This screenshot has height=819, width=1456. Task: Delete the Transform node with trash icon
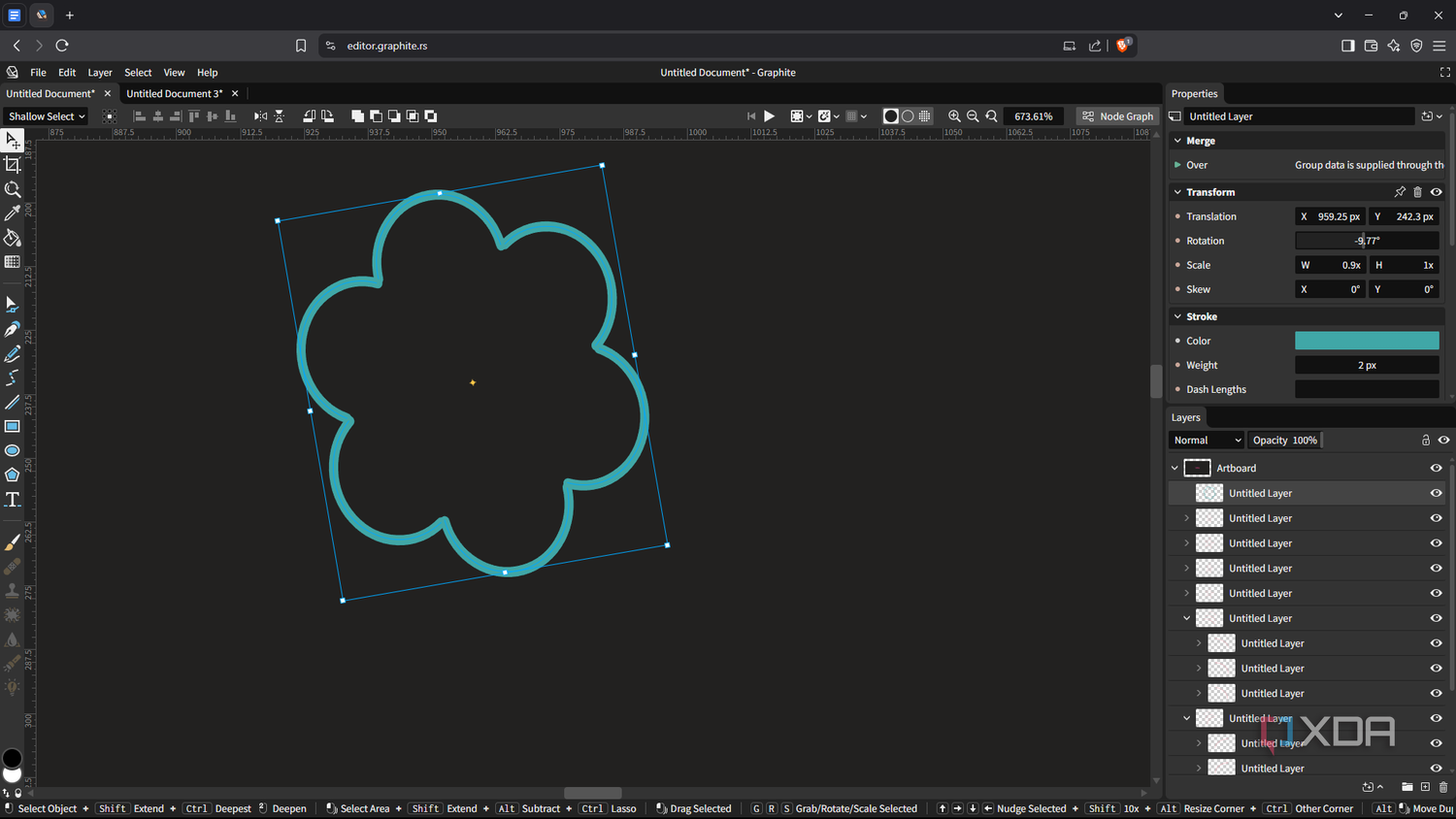pos(1417,192)
